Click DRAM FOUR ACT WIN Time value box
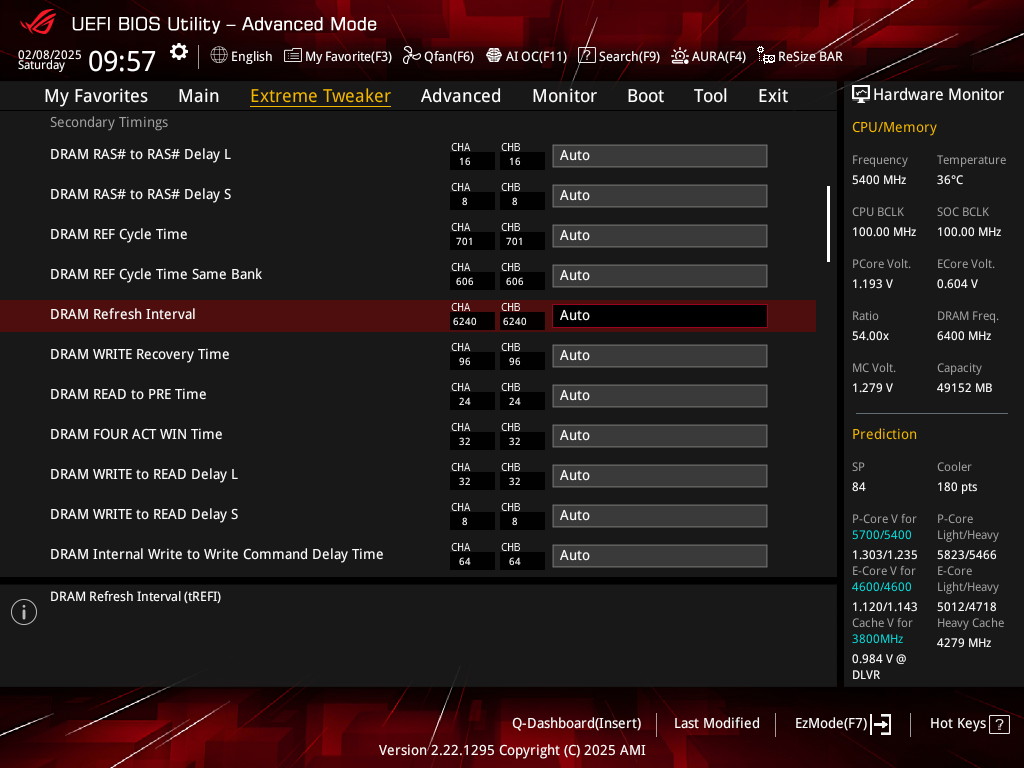The height and width of the screenshot is (768, 1024). coord(660,436)
